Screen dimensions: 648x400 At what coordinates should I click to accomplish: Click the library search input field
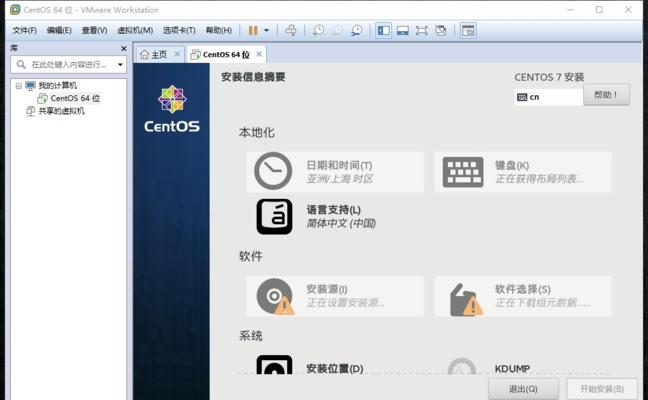coord(69,64)
